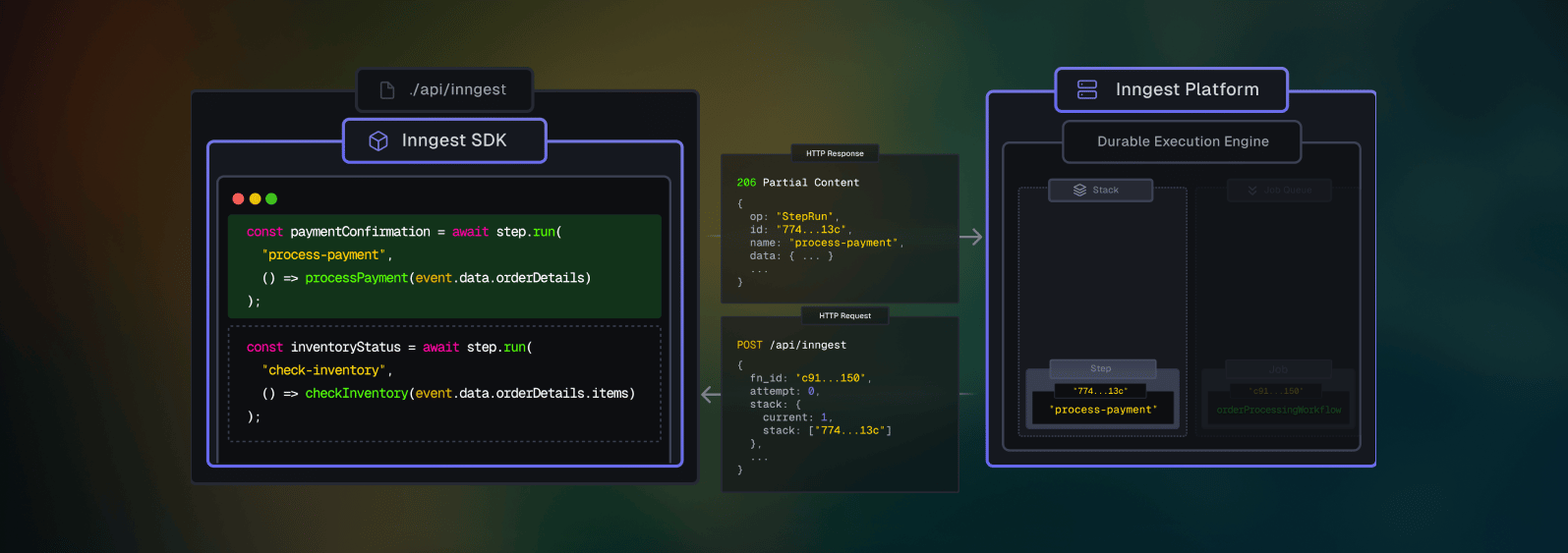Click the orderProcessingWorkflow job card
The image size is (1568, 553).
coord(1278,410)
